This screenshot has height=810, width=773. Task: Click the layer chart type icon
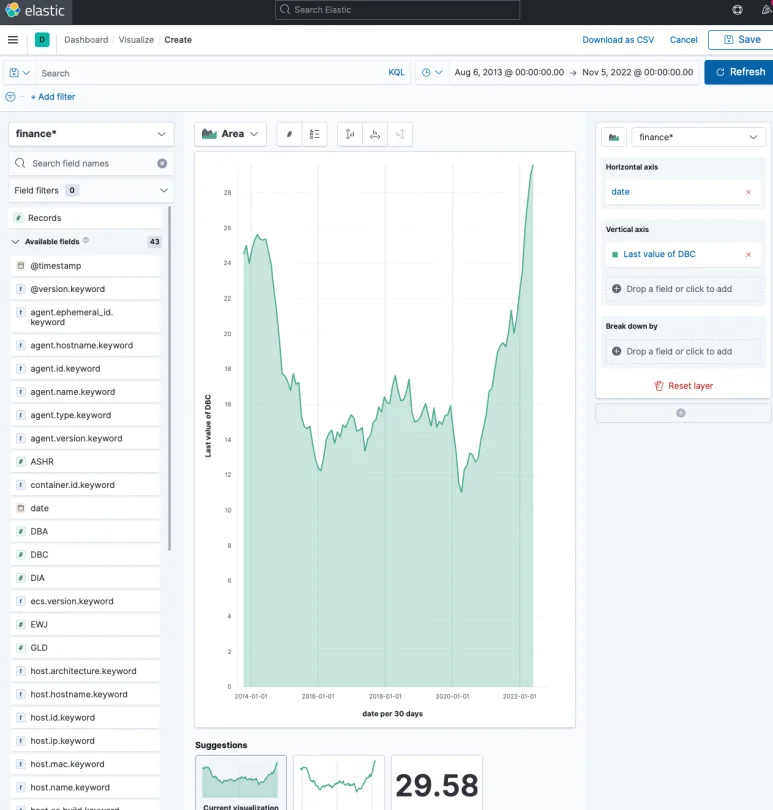[612, 137]
